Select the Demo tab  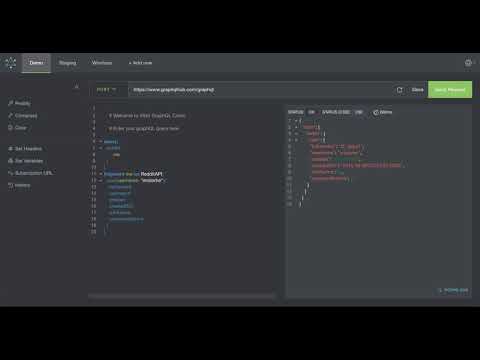pyautogui.click(x=36, y=63)
